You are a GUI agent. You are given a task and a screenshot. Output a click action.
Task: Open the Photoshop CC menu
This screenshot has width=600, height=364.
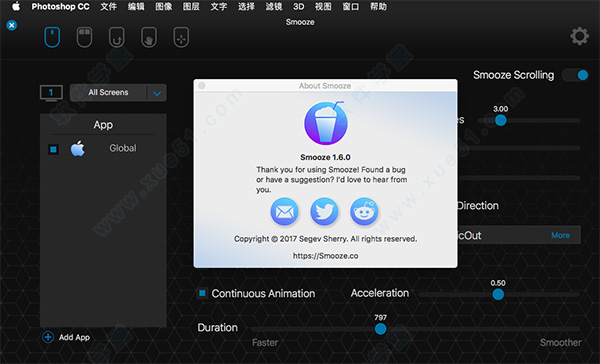coord(60,7)
